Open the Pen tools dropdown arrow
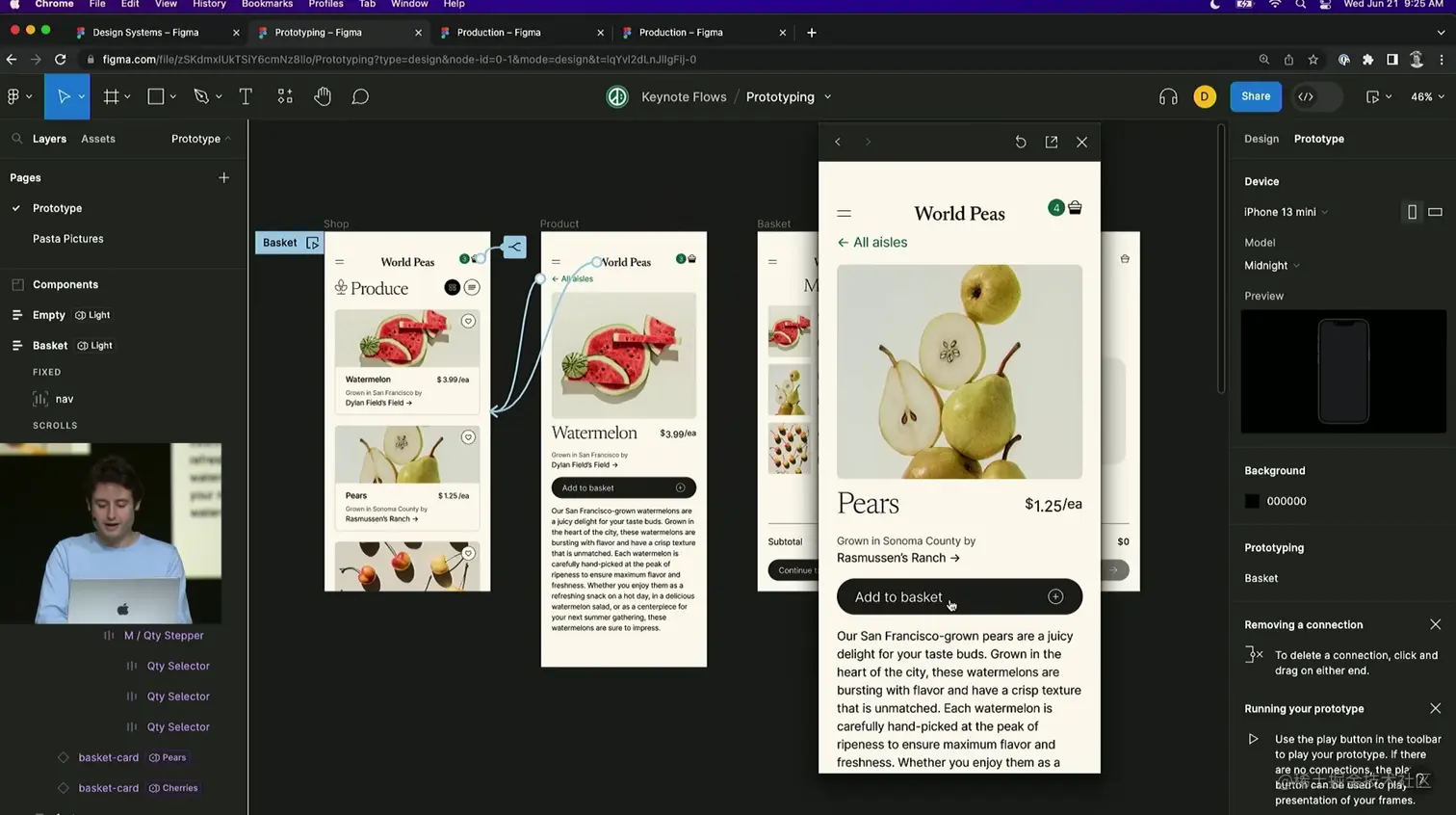This screenshot has height=815, width=1456. click(219, 96)
